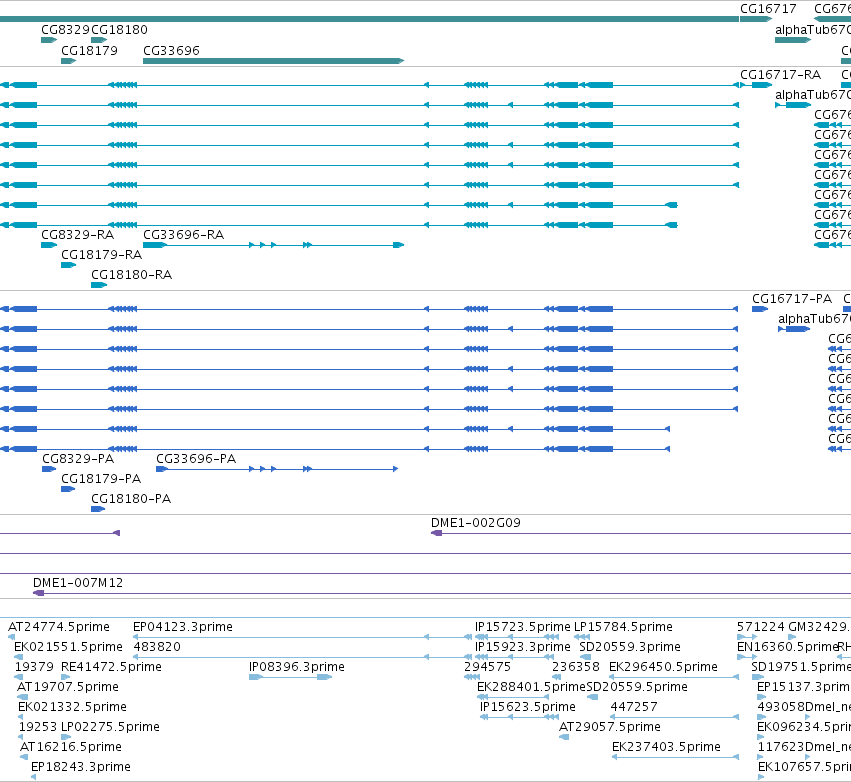The image size is (851, 782).
Task: Click the CG18180-PA protein label
Action: tap(131, 499)
